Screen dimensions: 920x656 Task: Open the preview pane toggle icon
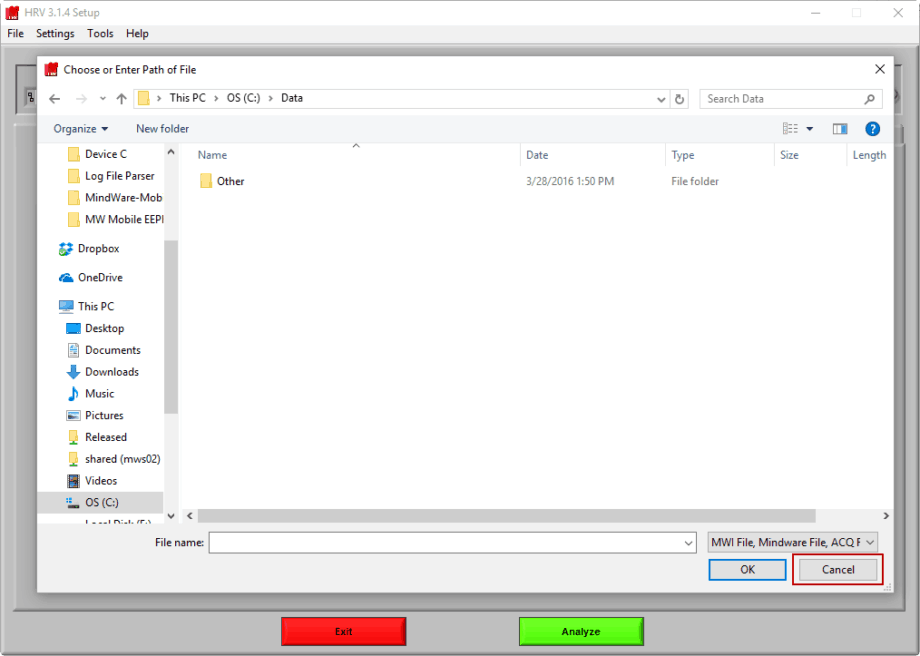[x=840, y=128]
